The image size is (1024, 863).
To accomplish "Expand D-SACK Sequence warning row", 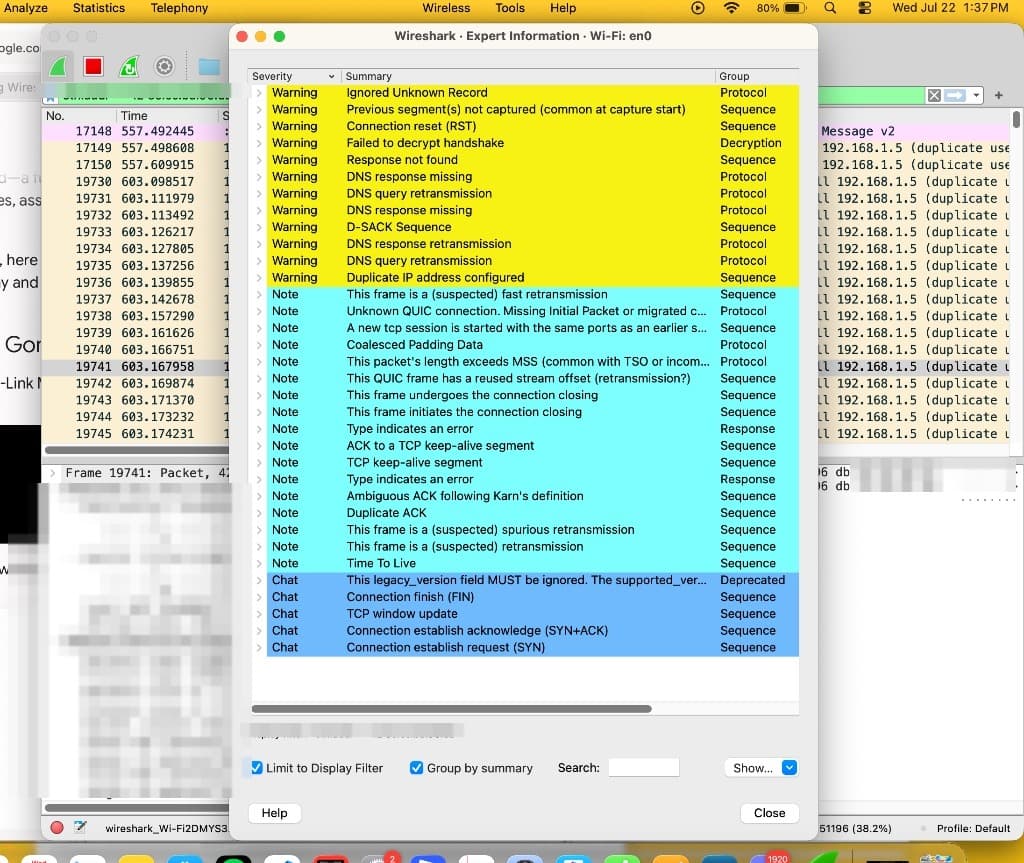I will [259, 227].
